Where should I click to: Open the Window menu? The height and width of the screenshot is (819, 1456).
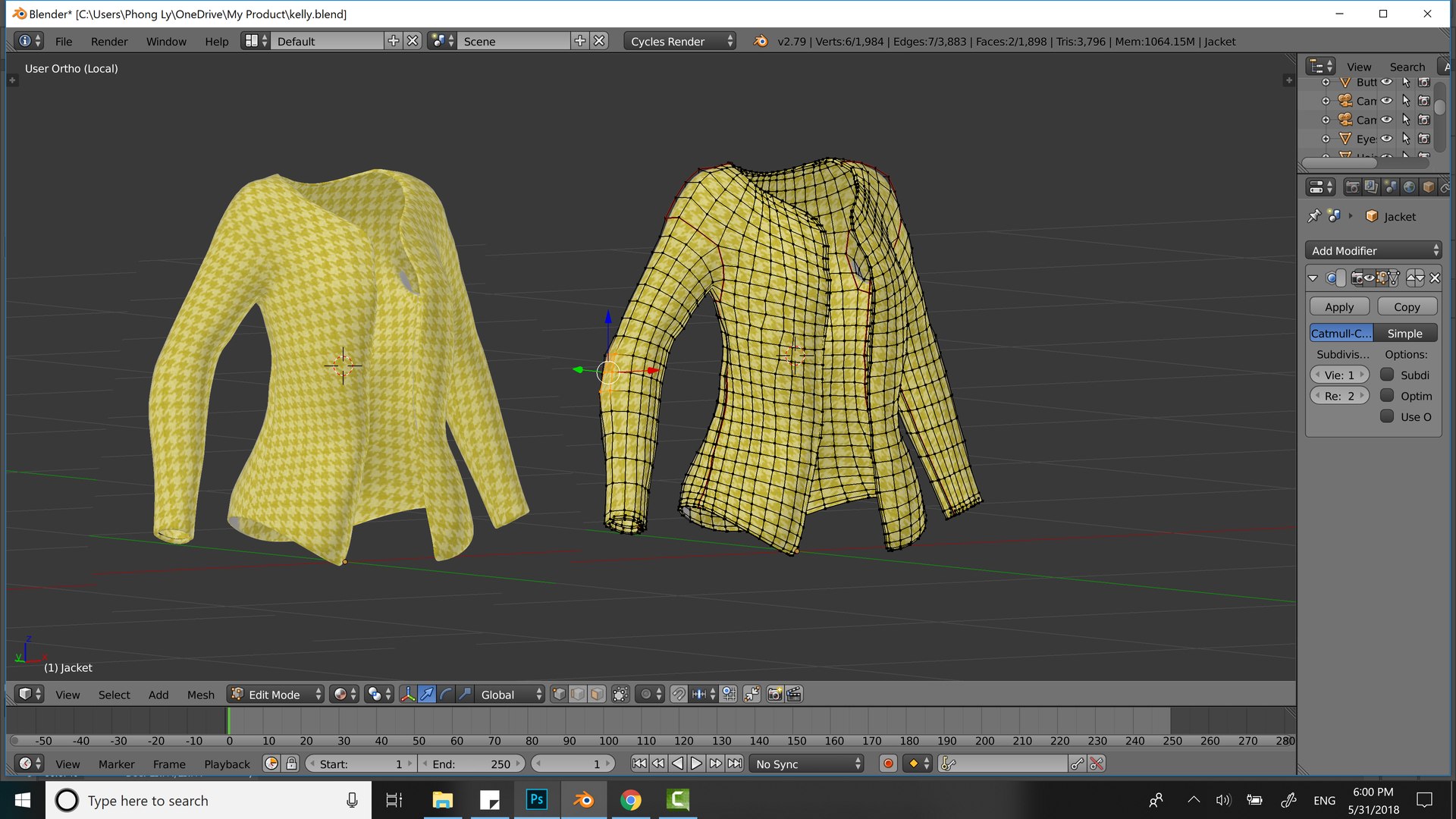tap(166, 42)
